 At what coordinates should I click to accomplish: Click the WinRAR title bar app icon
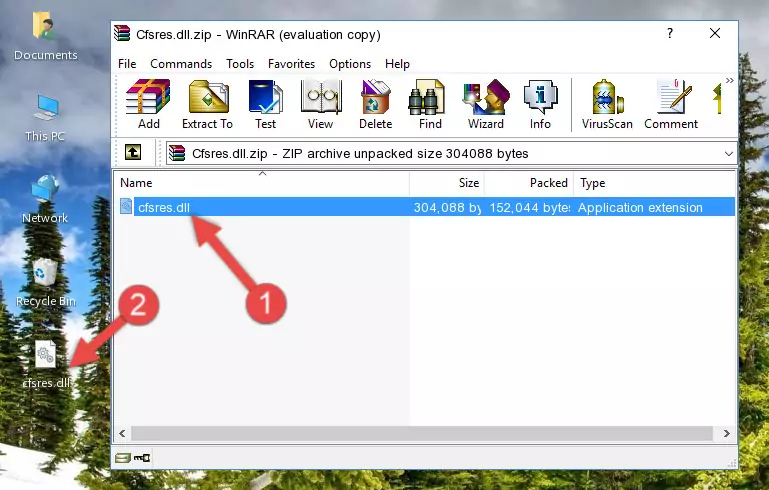point(122,34)
